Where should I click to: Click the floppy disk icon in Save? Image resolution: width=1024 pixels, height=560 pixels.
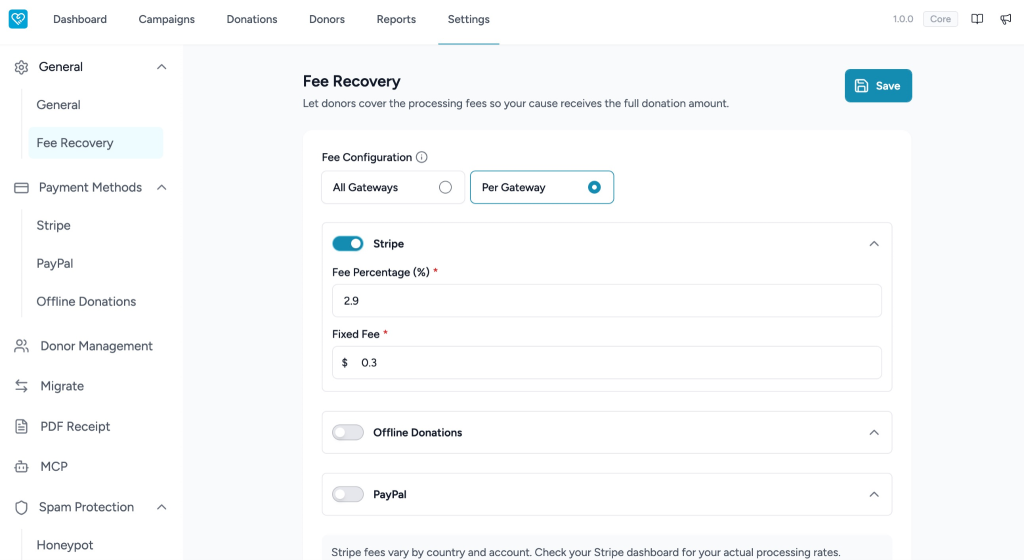coord(861,86)
